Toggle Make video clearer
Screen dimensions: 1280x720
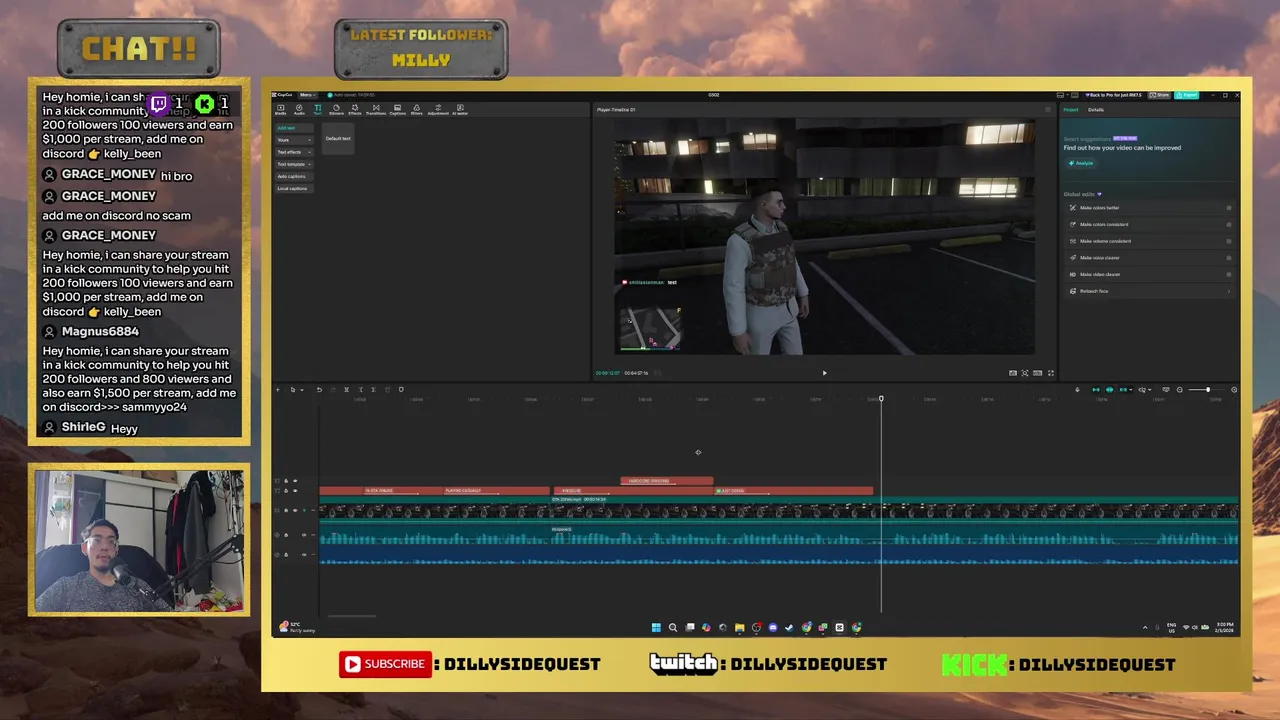[x=1229, y=274]
